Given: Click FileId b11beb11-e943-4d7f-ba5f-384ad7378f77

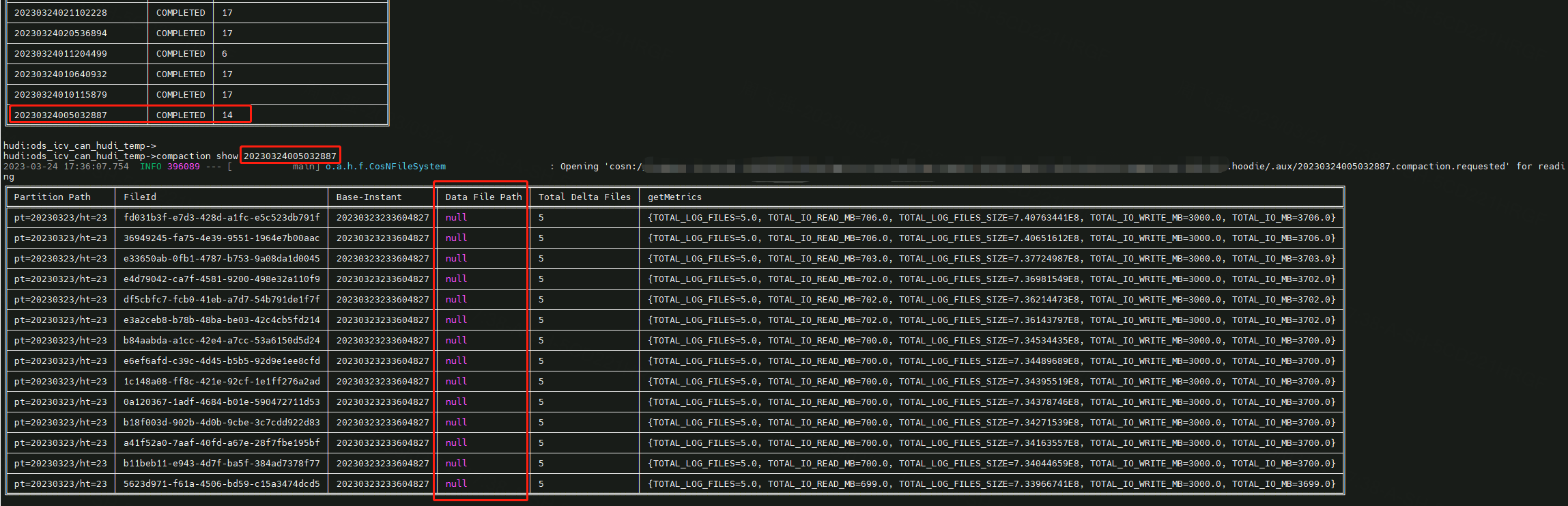Looking at the screenshot, I should coord(222,463).
